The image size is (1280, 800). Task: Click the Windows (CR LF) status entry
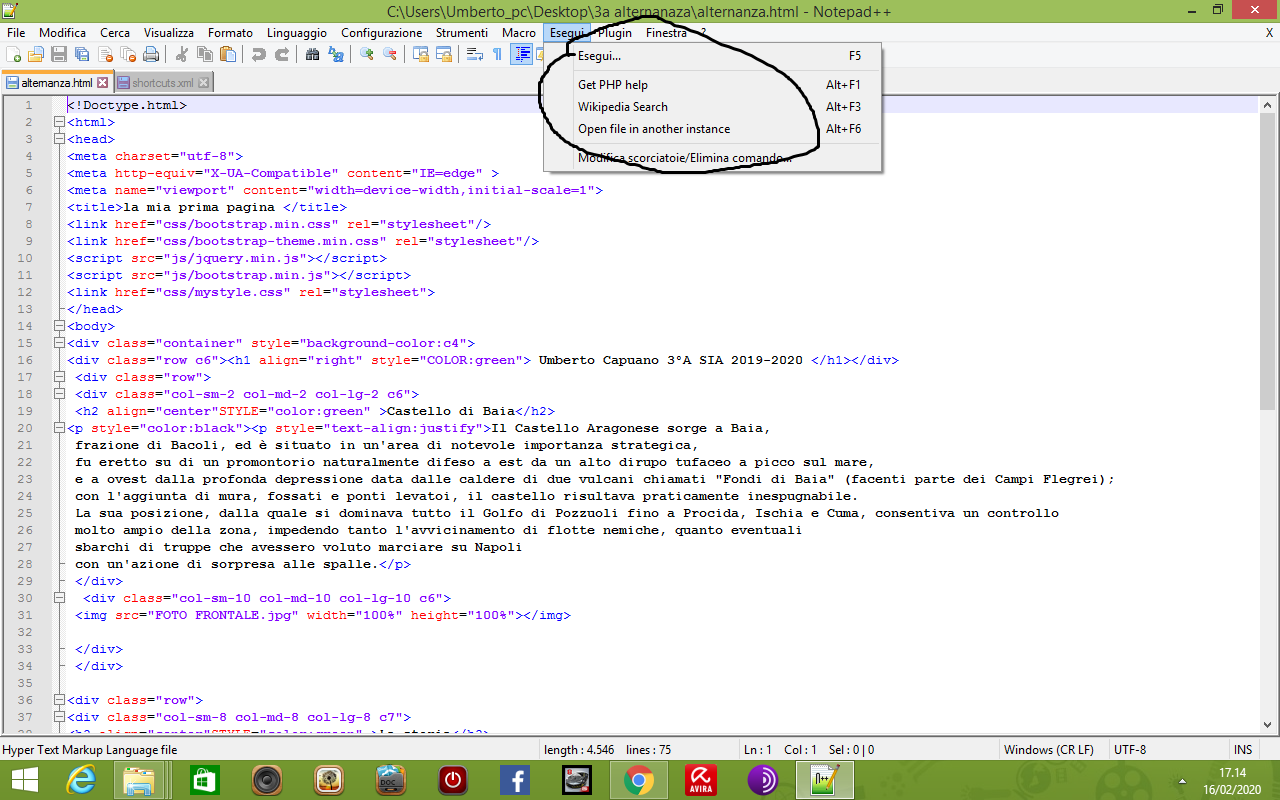[x=1048, y=749]
